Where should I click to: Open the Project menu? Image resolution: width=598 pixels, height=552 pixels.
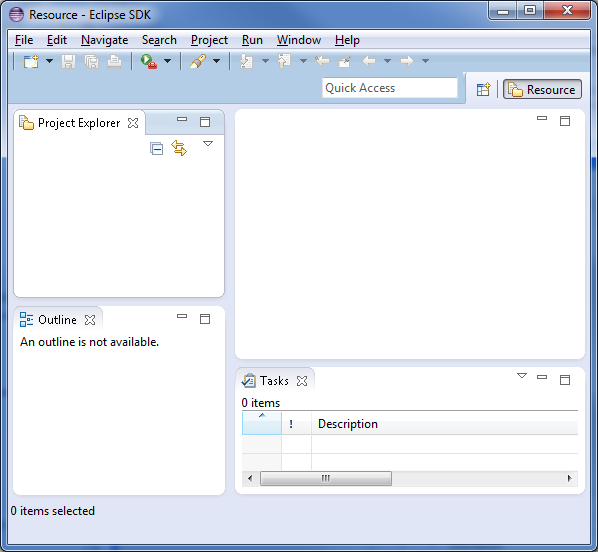209,40
